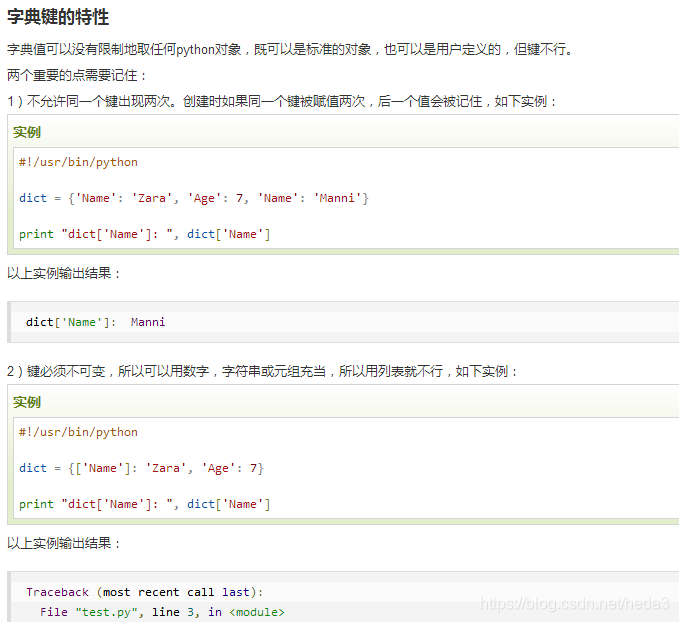Click the second 以上实例输出结果： line
This screenshot has height=622, width=679.
point(64,543)
